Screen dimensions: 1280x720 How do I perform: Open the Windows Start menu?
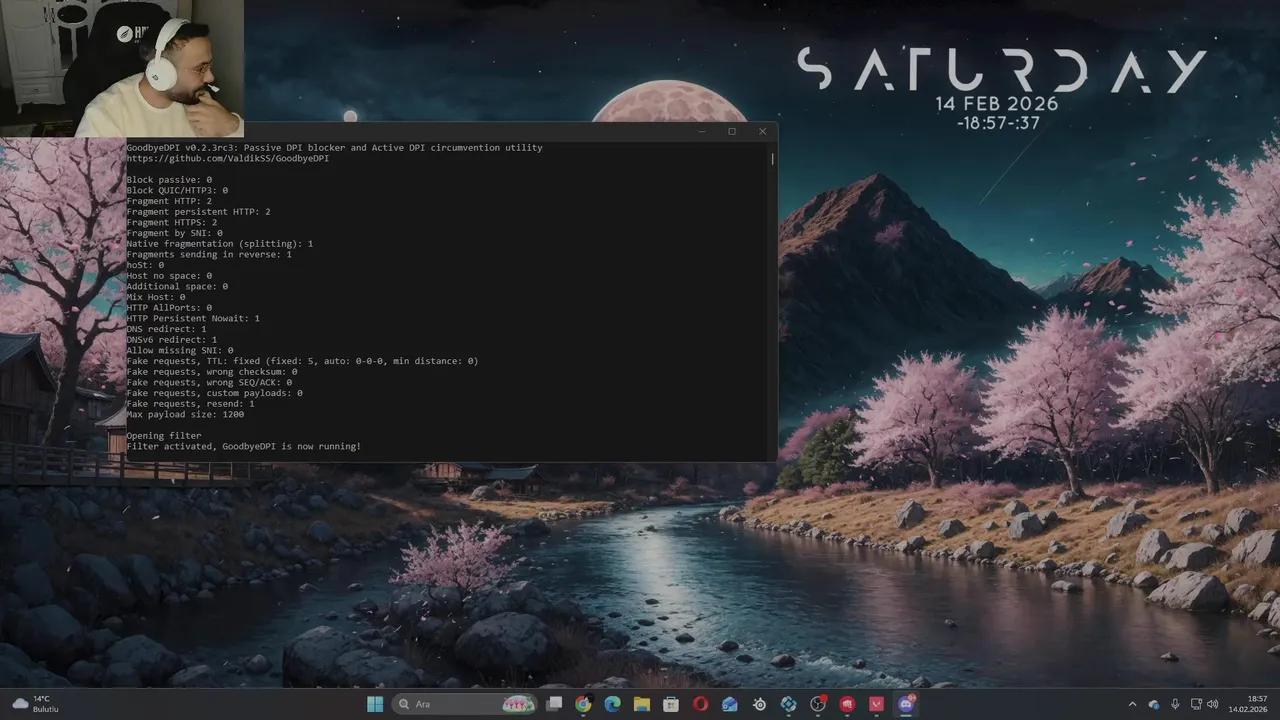click(375, 704)
